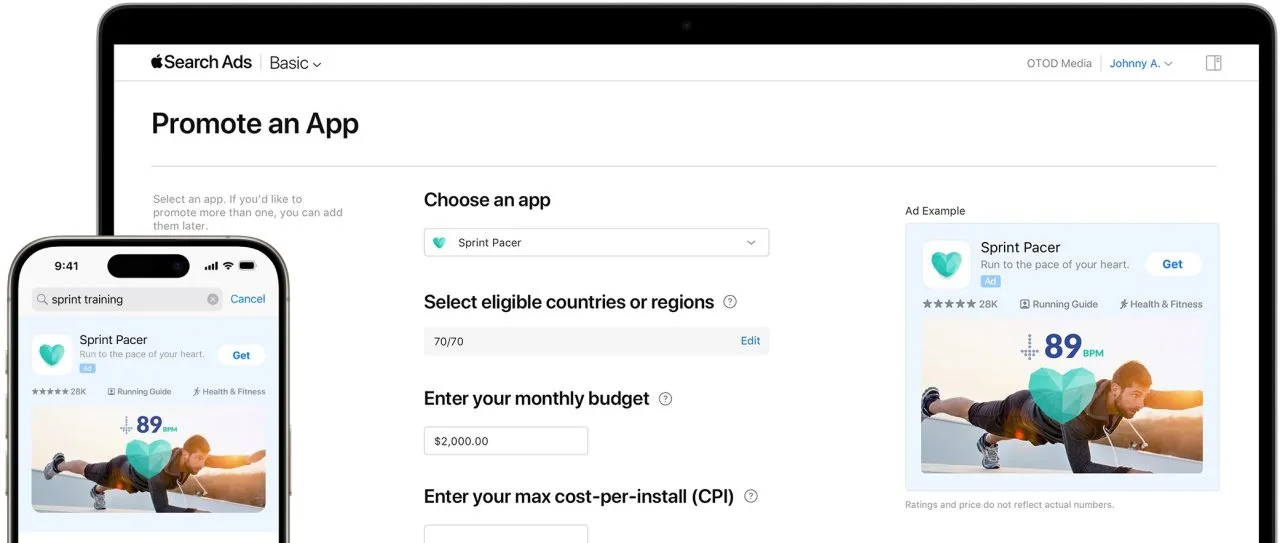Click Edit link for countries or regions
Image resolution: width=1280 pixels, height=543 pixels.
click(750, 341)
